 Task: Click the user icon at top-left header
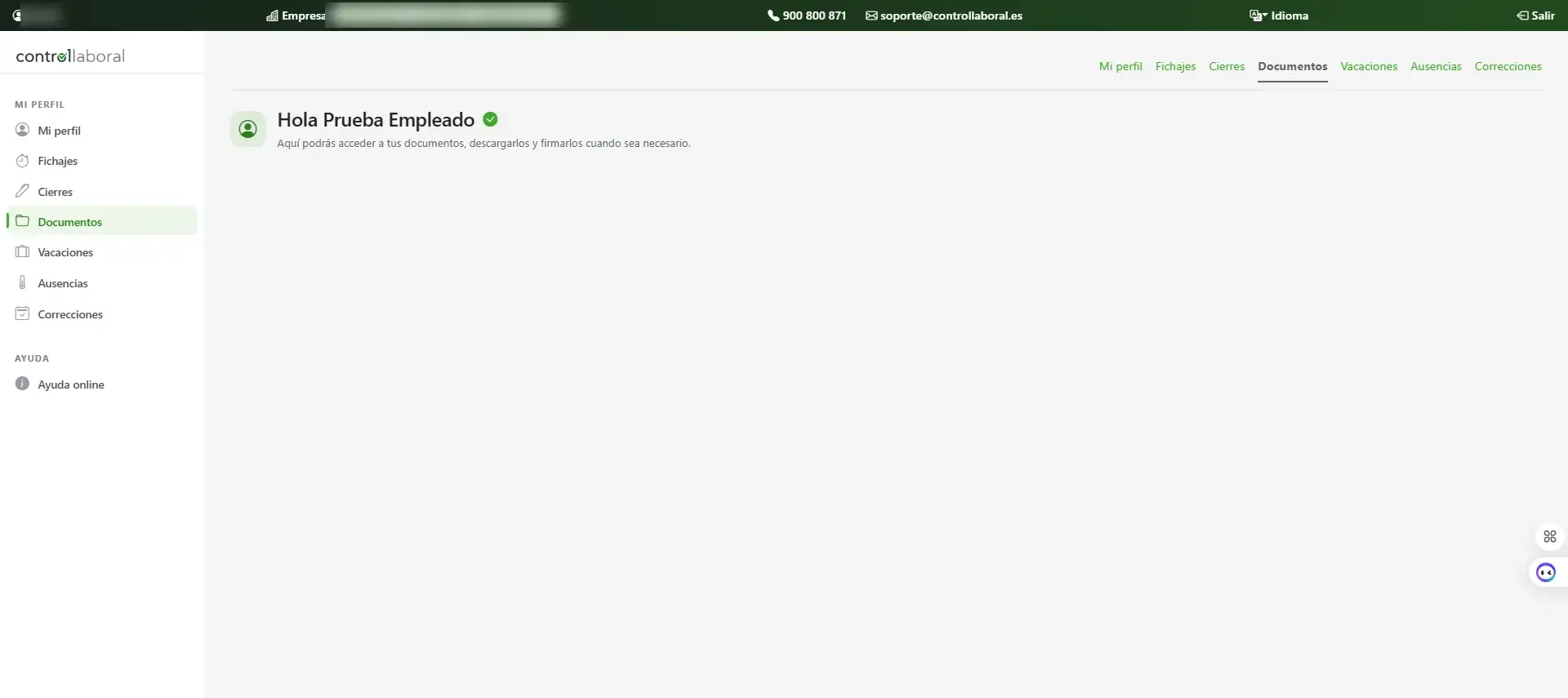pyautogui.click(x=16, y=16)
